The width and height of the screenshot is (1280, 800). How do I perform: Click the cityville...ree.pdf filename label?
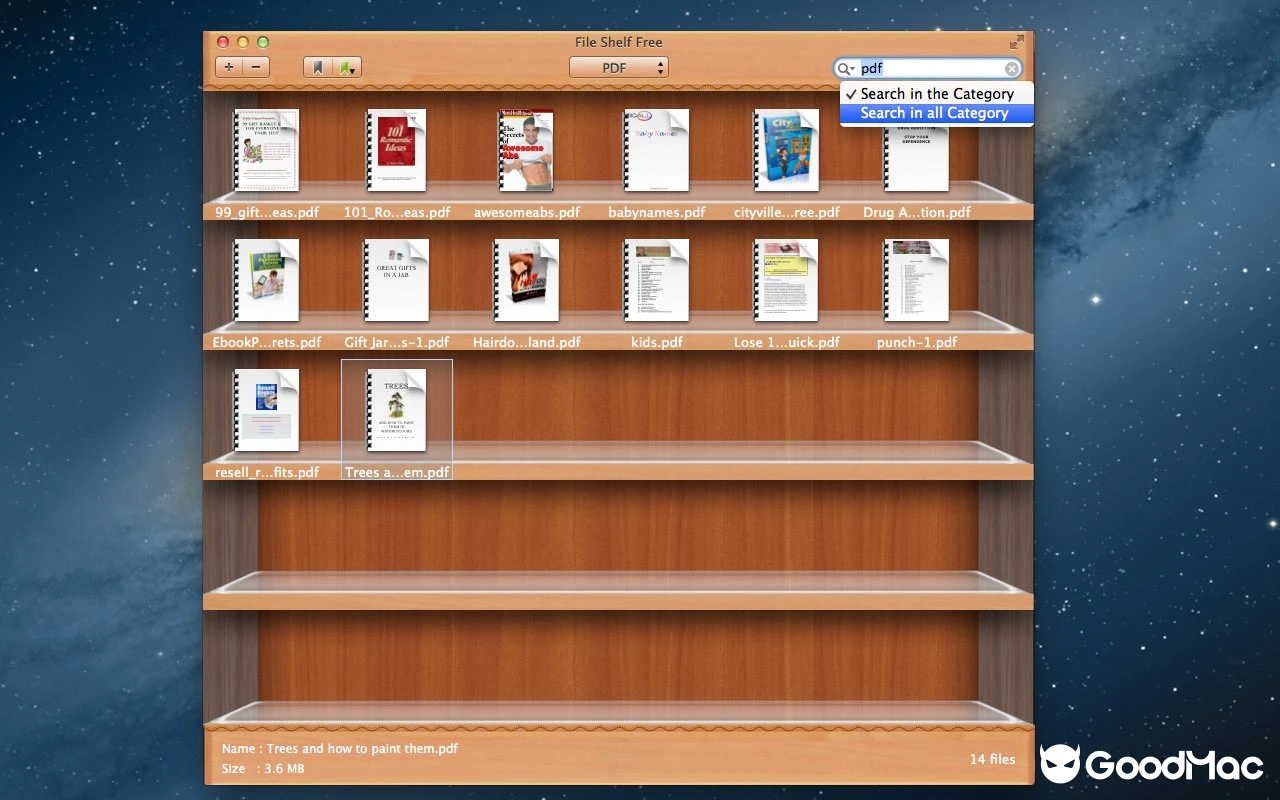tap(787, 212)
